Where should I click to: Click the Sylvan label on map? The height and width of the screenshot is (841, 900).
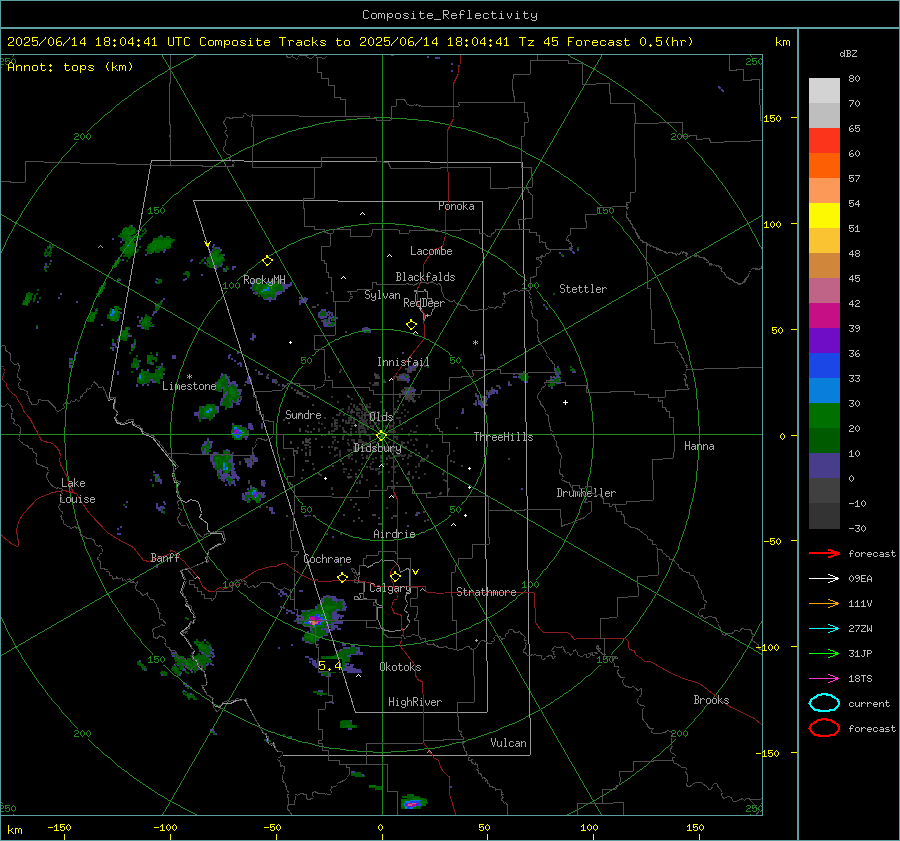coord(382,295)
